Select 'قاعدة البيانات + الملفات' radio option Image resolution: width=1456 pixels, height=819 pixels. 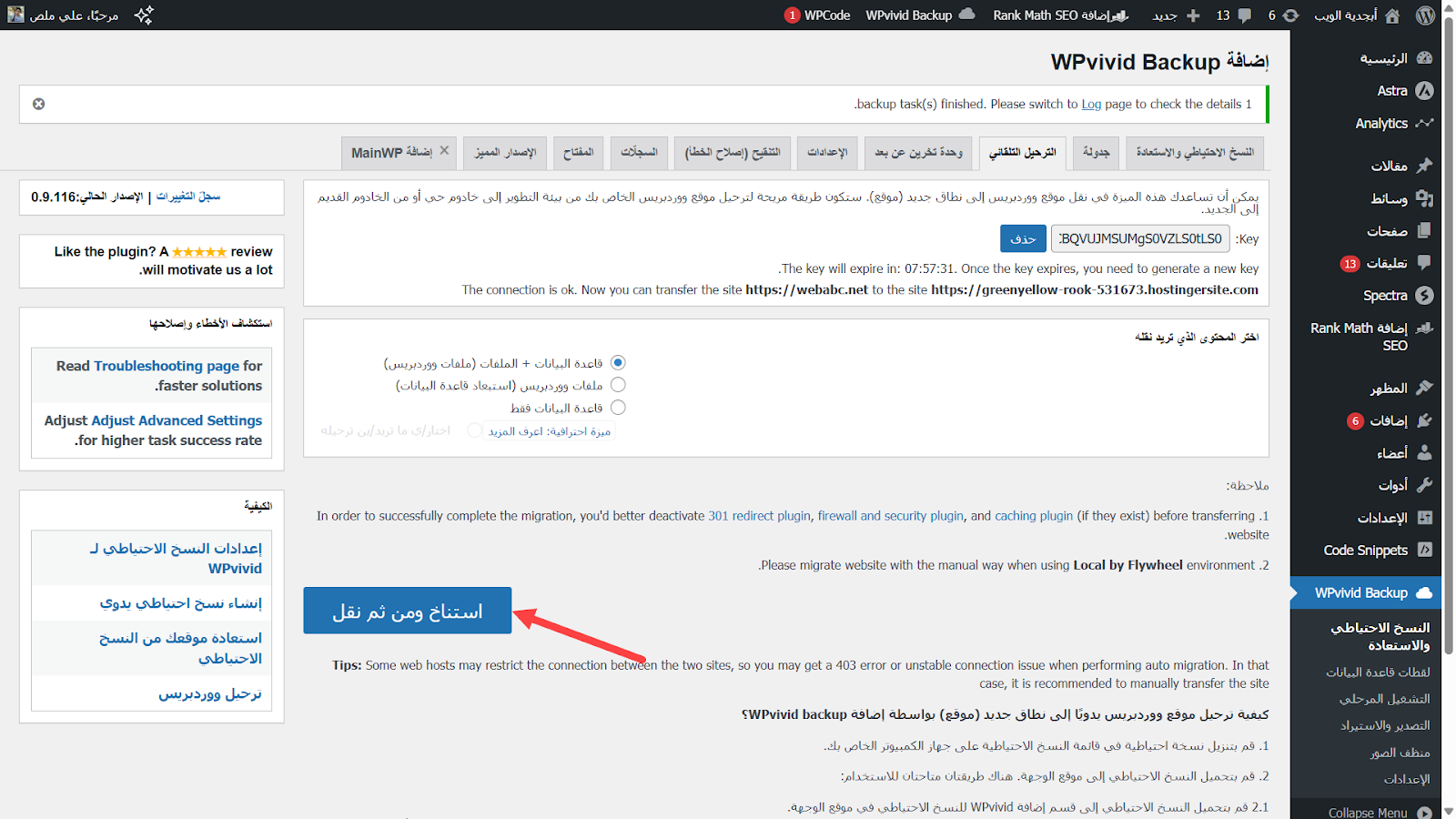pyautogui.click(x=618, y=362)
